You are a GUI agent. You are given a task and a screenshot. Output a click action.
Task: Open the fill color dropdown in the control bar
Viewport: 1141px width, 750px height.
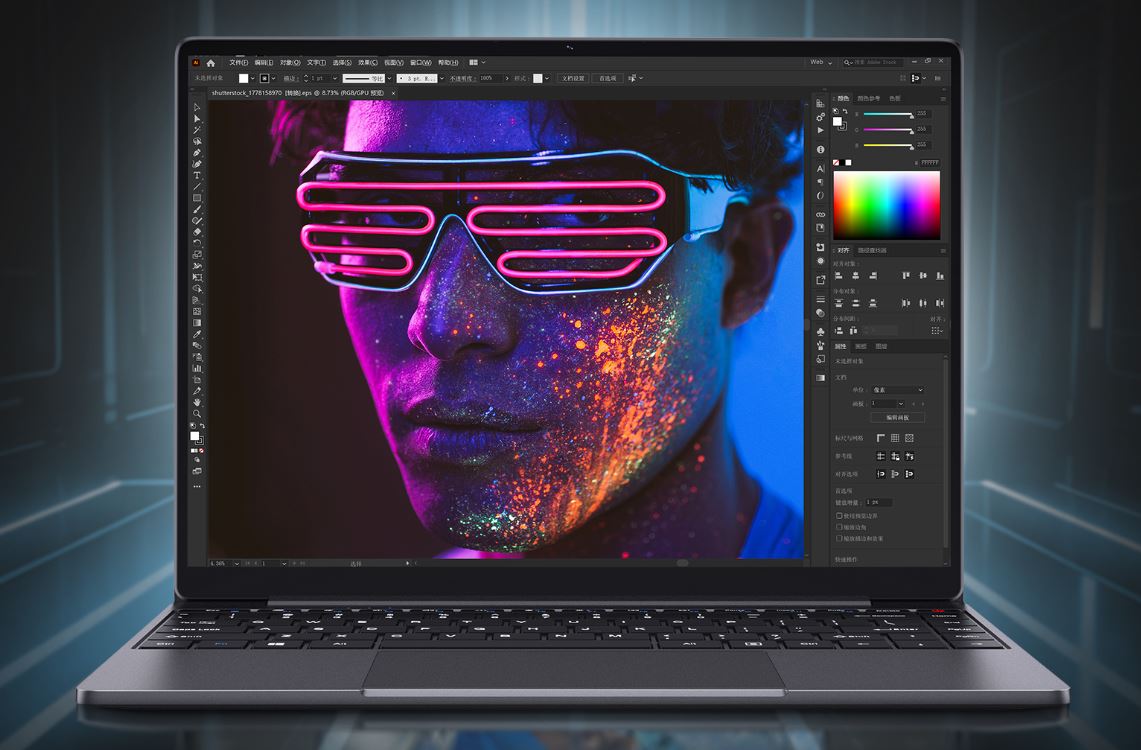point(255,78)
